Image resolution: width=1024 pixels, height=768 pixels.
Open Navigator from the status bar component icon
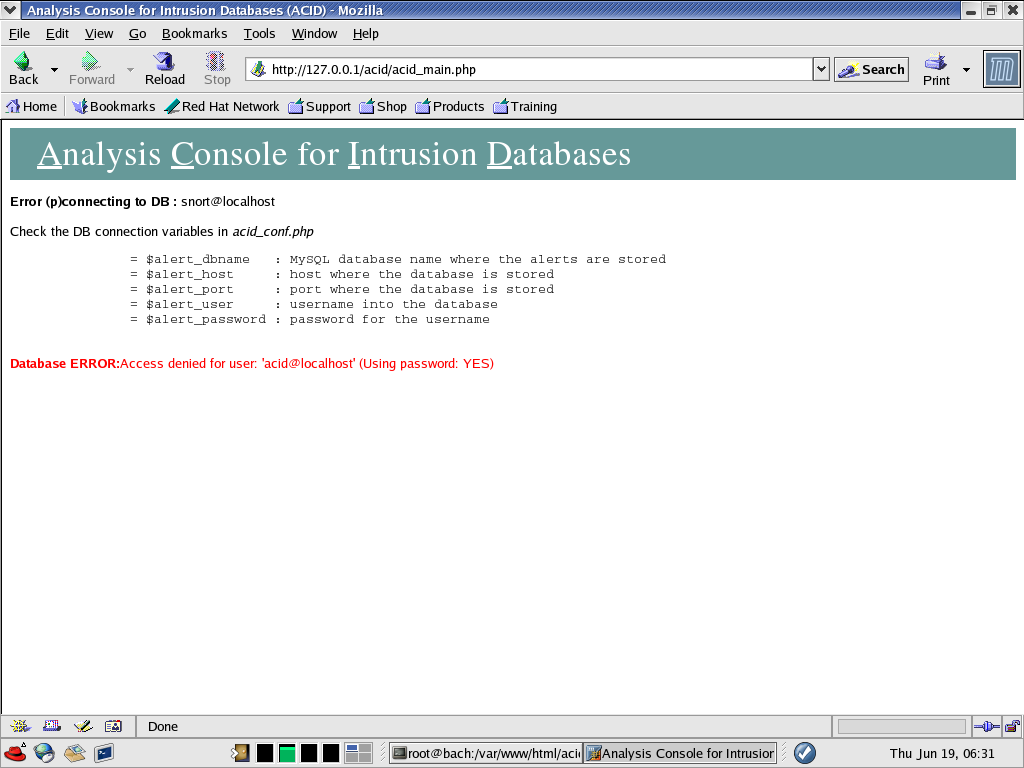click(x=20, y=726)
